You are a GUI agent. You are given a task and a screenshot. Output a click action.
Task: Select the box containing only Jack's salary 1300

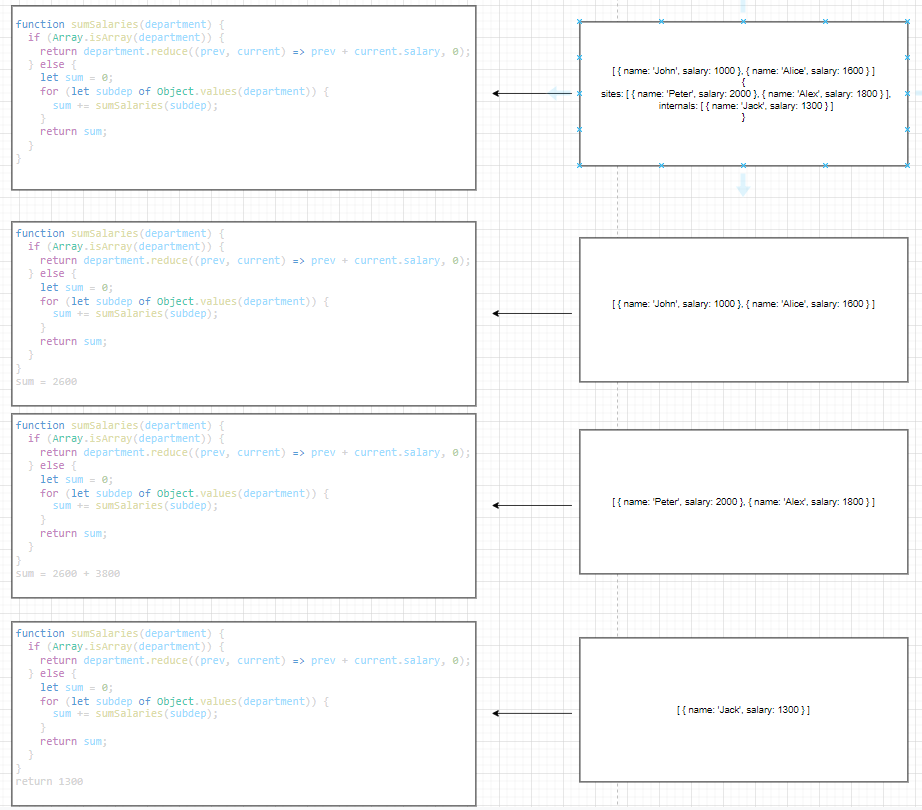coord(743,709)
